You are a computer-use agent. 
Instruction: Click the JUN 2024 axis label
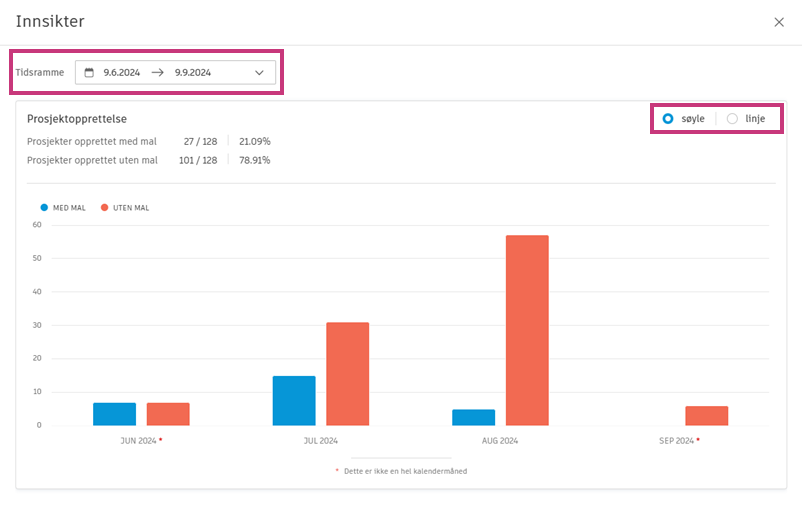tap(138, 441)
